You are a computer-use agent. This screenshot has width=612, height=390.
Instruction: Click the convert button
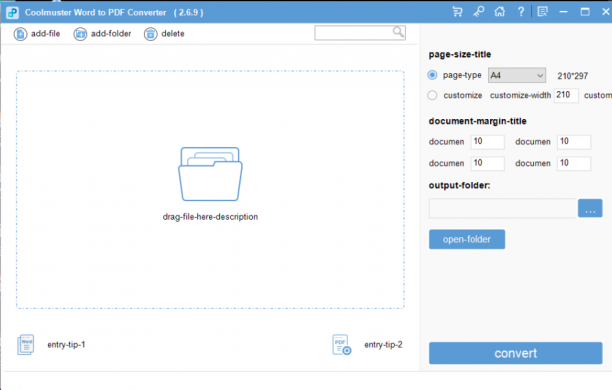(516, 353)
